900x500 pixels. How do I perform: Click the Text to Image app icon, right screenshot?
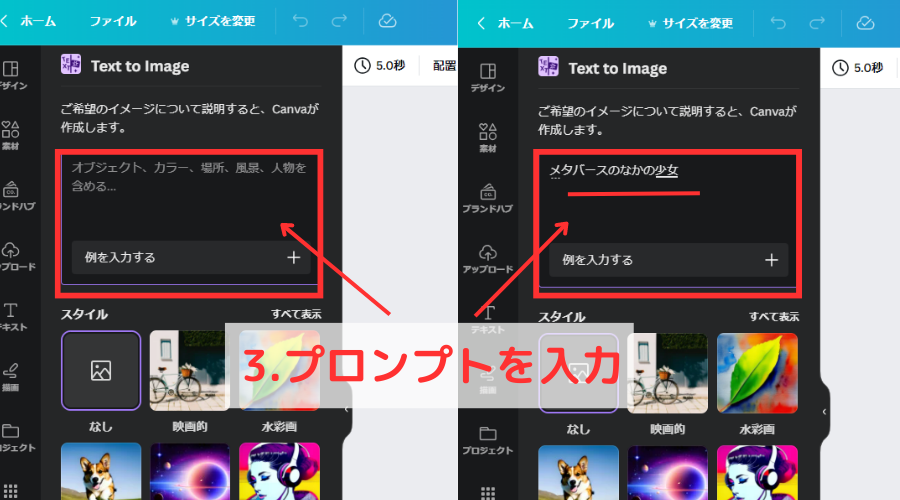tap(548, 67)
